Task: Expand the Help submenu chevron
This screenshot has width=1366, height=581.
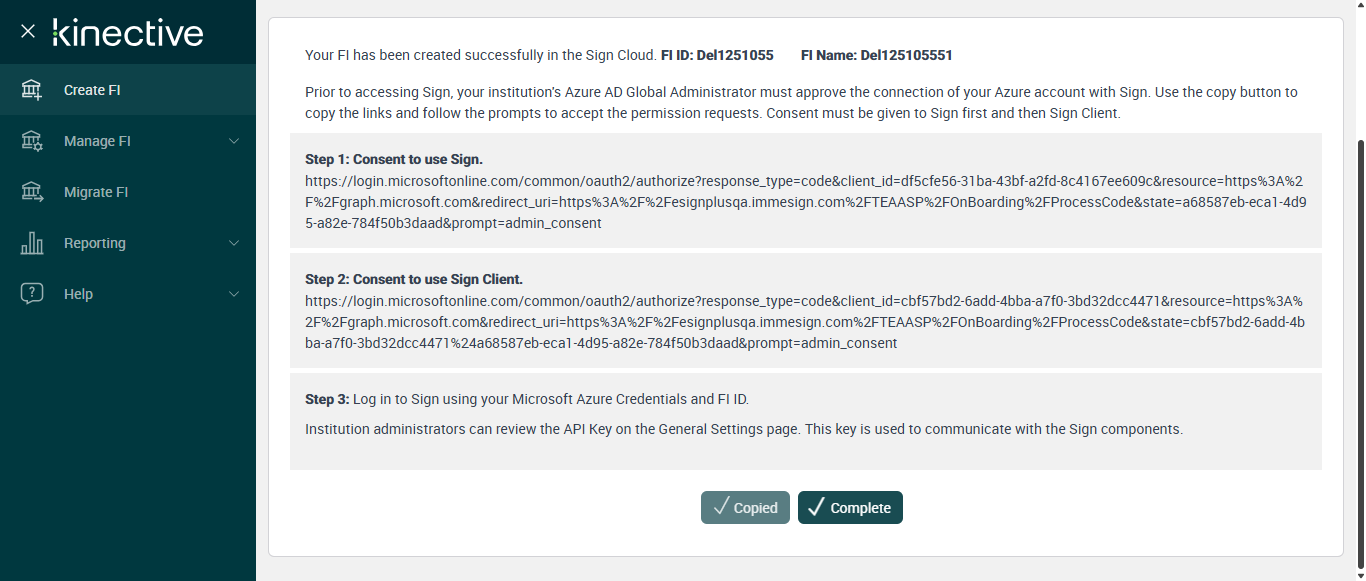Action: pos(234,294)
